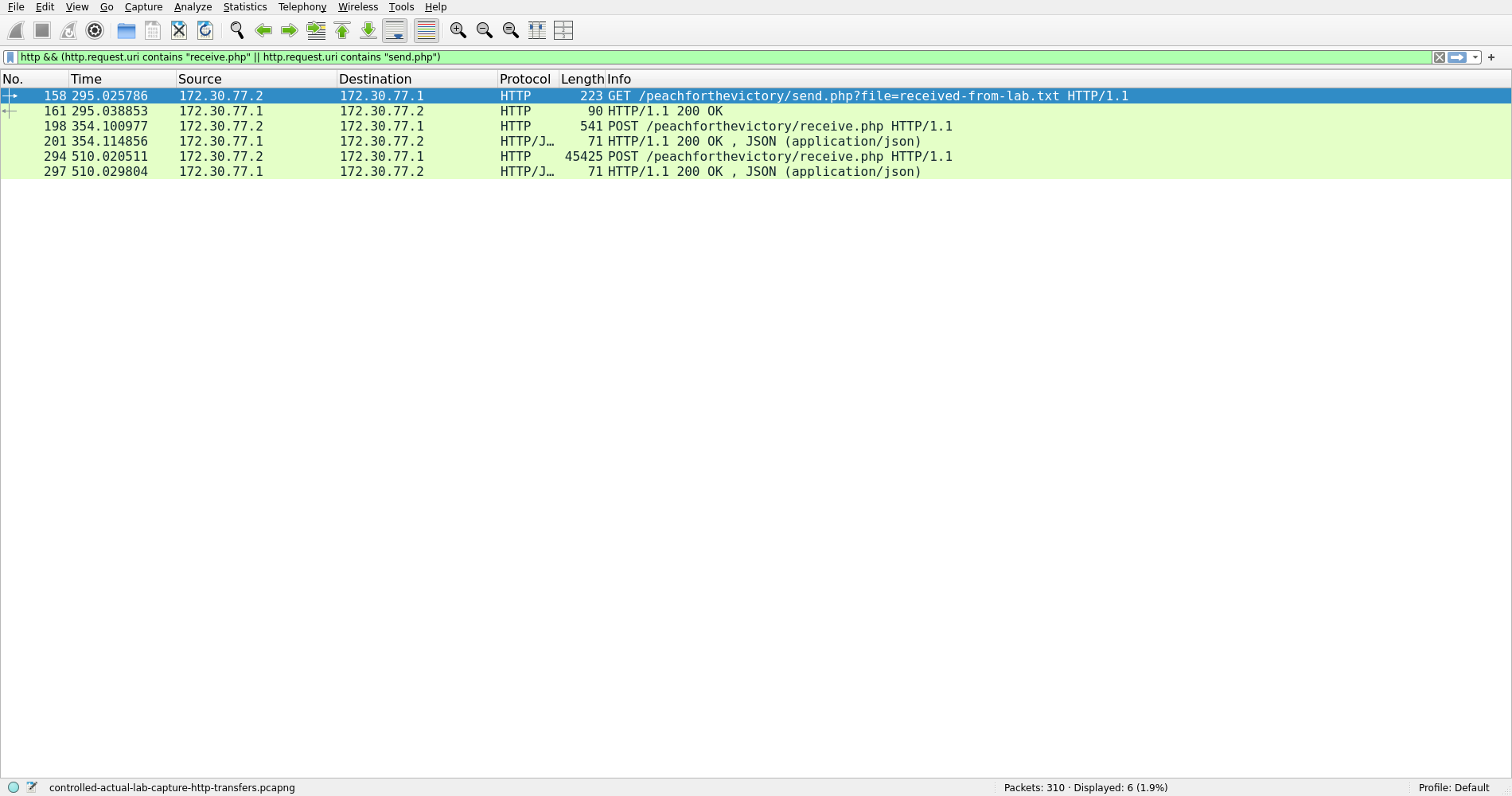Close this capture file with the X icon
The image size is (1512, 796).
click(x=179, y=31)
